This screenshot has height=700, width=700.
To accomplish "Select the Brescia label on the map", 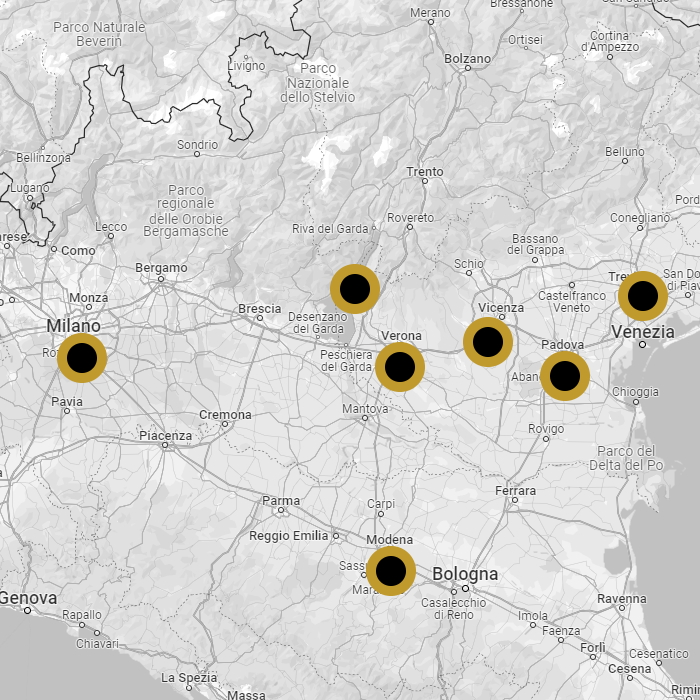I will (x=259, y=309).
